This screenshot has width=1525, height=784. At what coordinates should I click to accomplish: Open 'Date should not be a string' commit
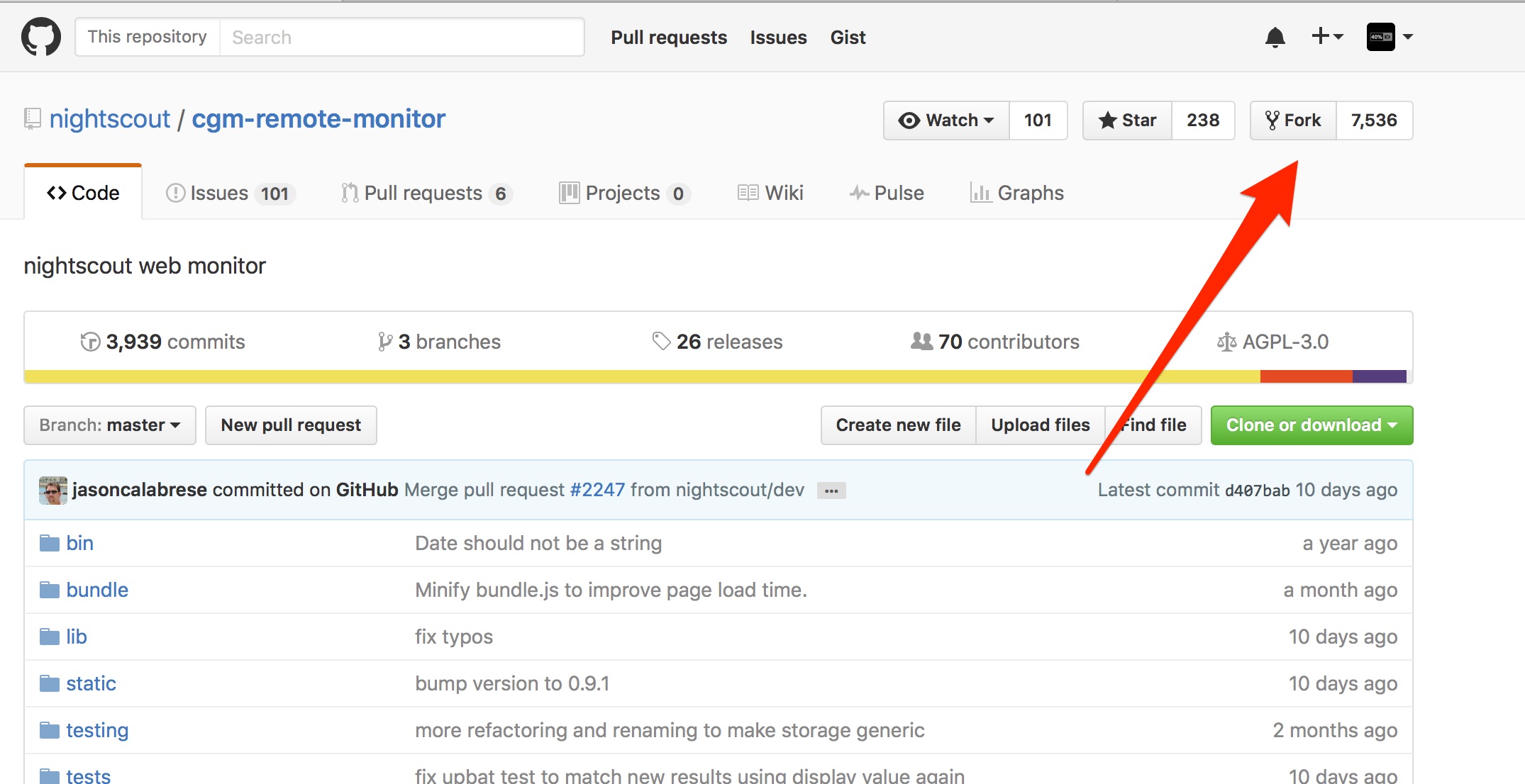pyautogui.click(x=538, y=543)
